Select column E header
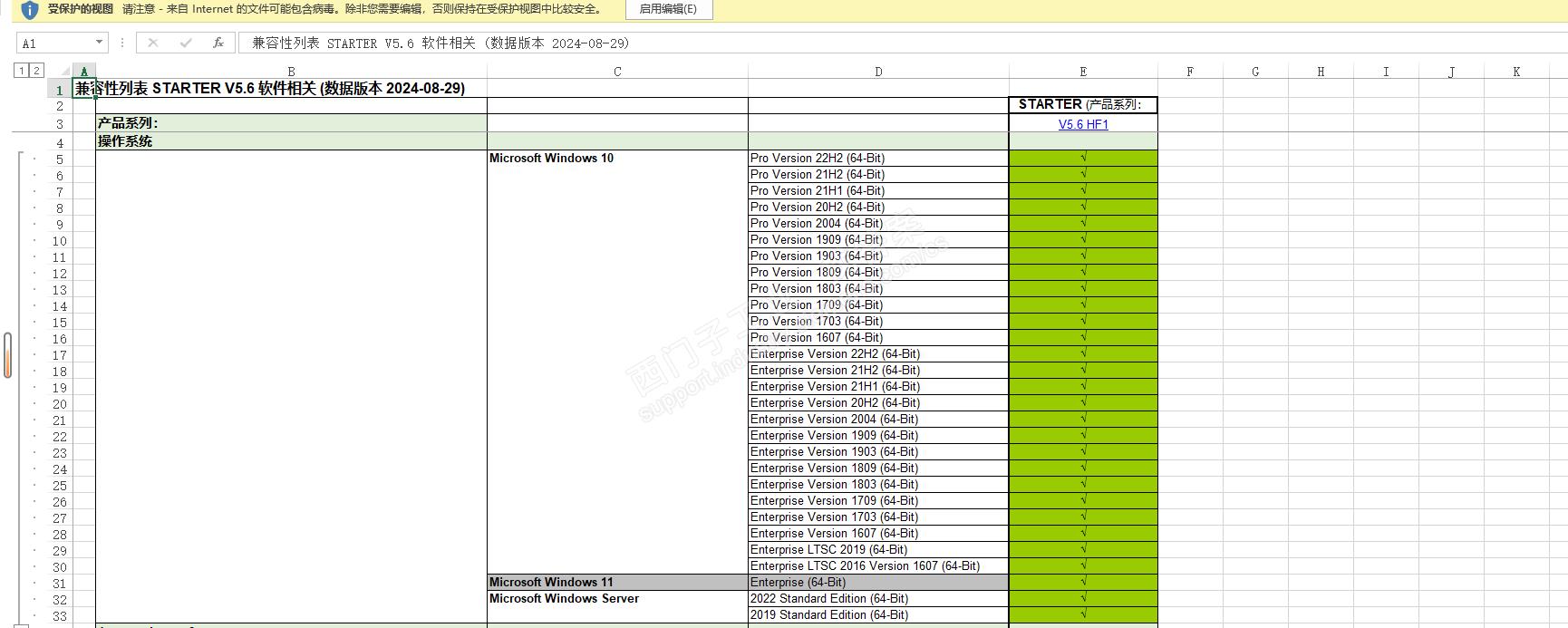The width and height of the screenshot is (1568, 628). (1083, 72)
